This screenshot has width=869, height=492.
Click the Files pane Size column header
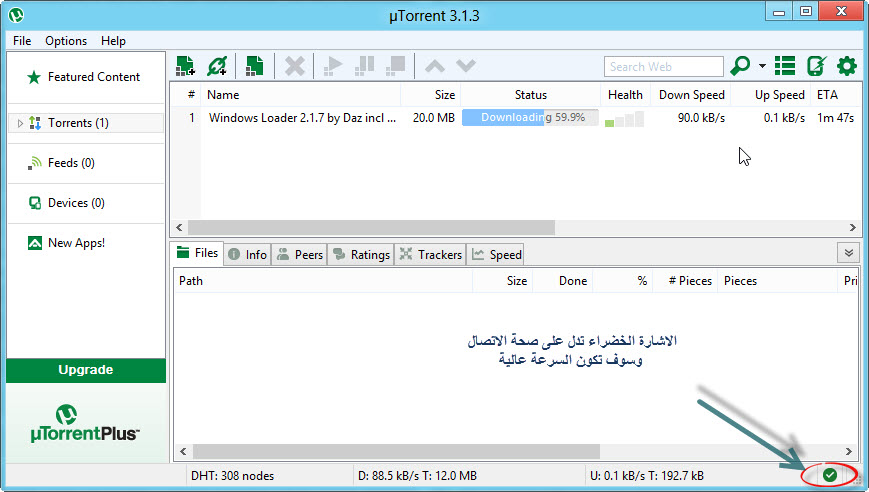click(x=503, y=281)
